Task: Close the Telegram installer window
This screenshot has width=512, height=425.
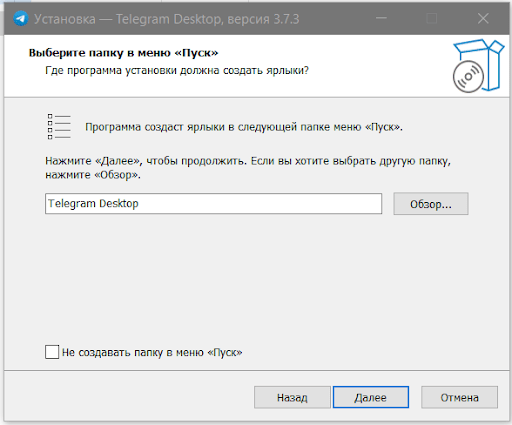Action: coord(483,19)
